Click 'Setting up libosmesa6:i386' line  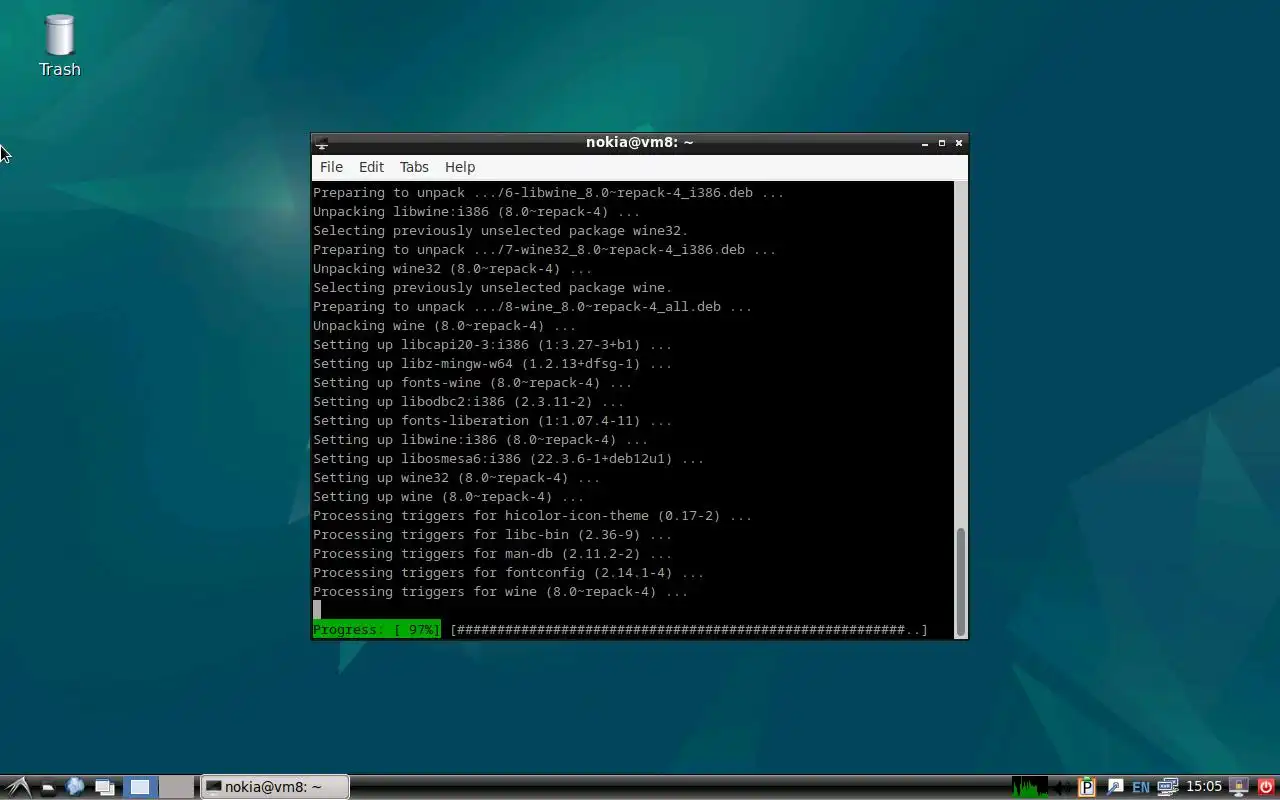coord(509,459)
